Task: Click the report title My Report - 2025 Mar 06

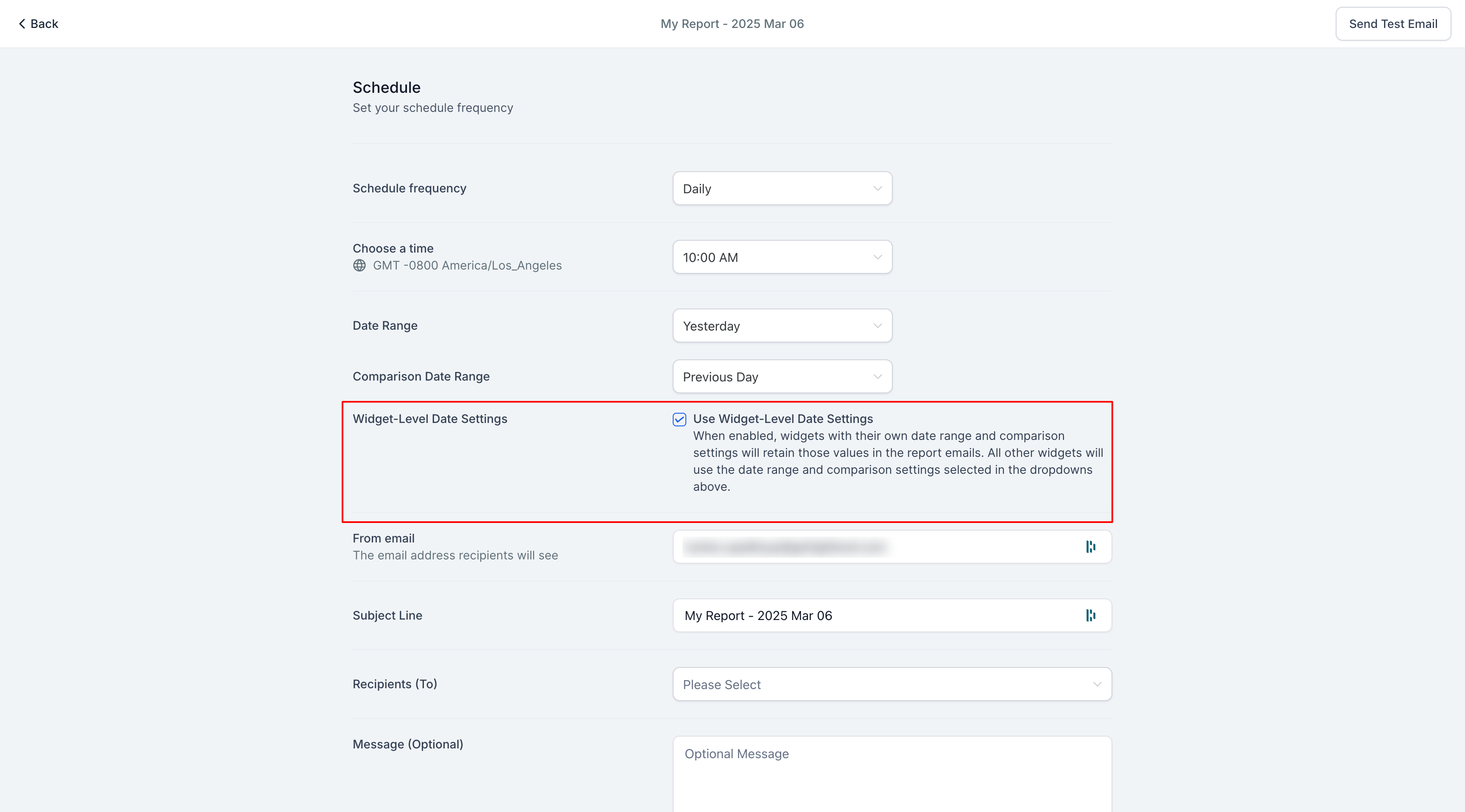Action: (x=732, y=23)
